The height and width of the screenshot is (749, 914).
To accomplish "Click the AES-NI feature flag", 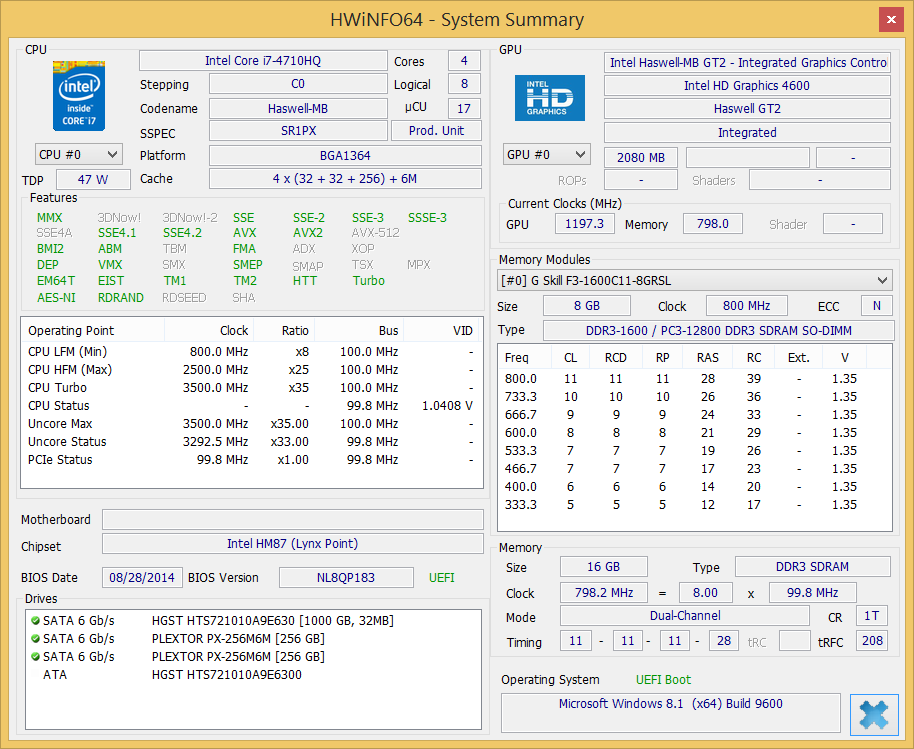I will point(57,297).
